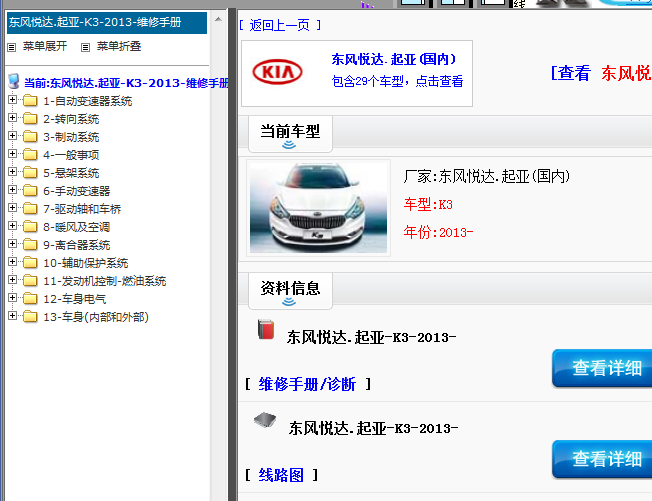Expand the 7-驱动轴和车桥 tree node
652x501 pixels.
tap(12, 207)
